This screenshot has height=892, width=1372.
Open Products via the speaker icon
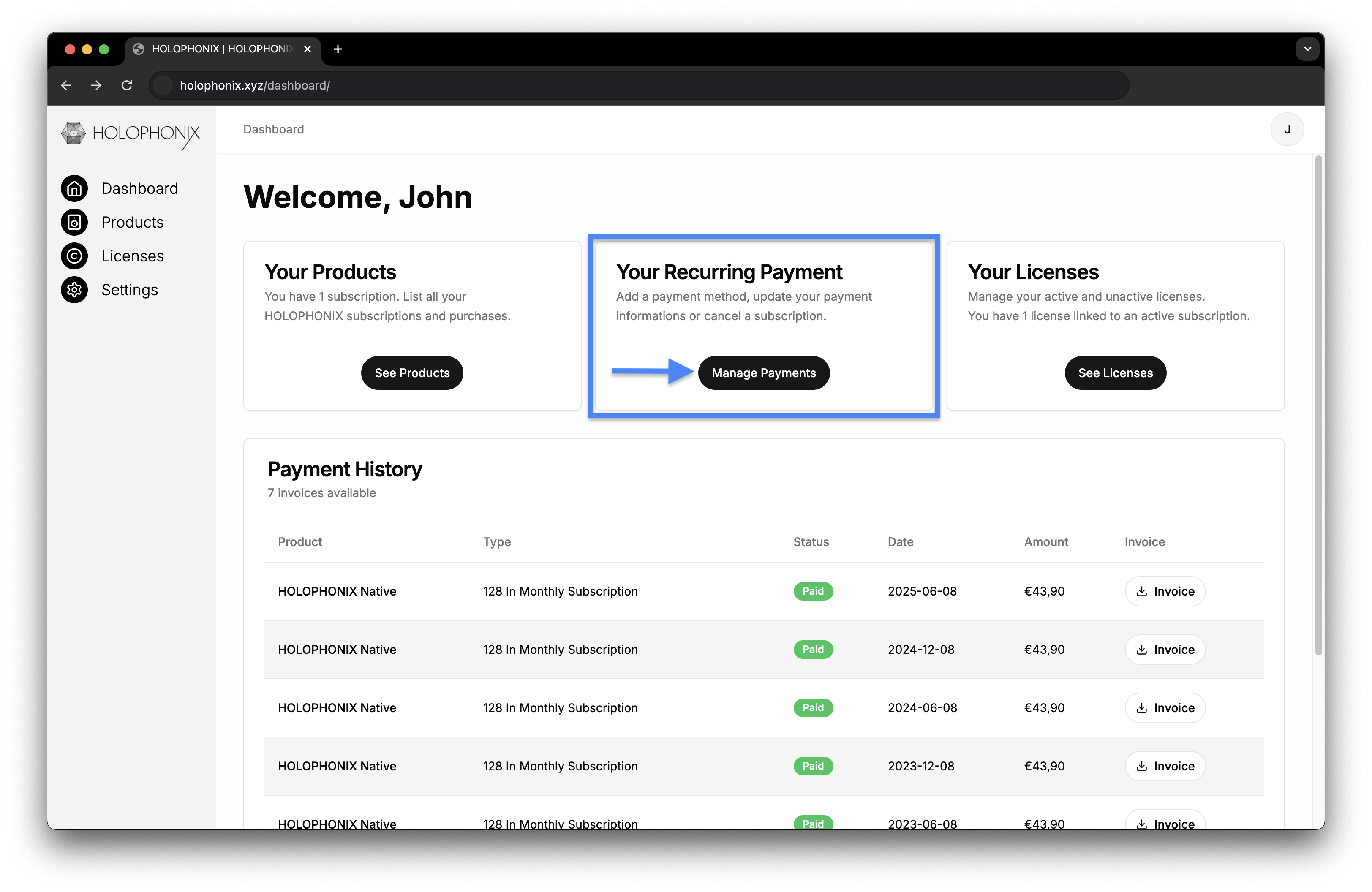(74, 223)
